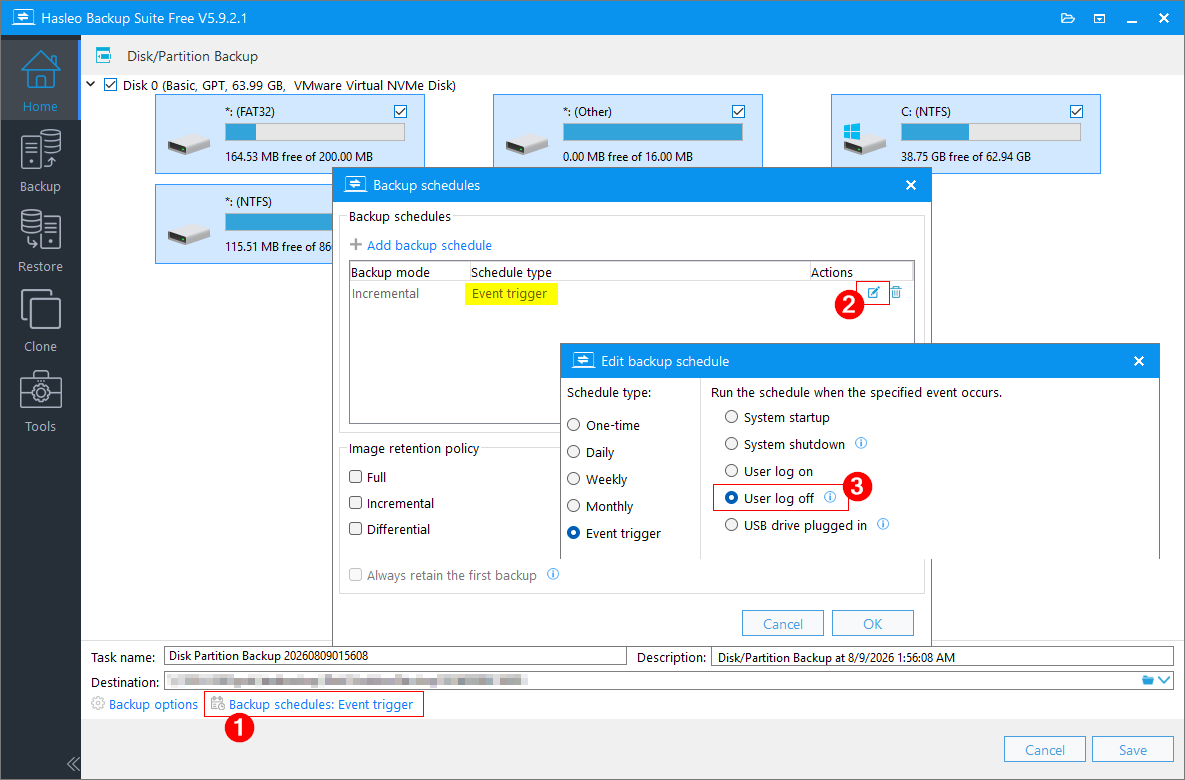Open the Backup section in sidebar
Screen dimensions: 1185x780
40,161
